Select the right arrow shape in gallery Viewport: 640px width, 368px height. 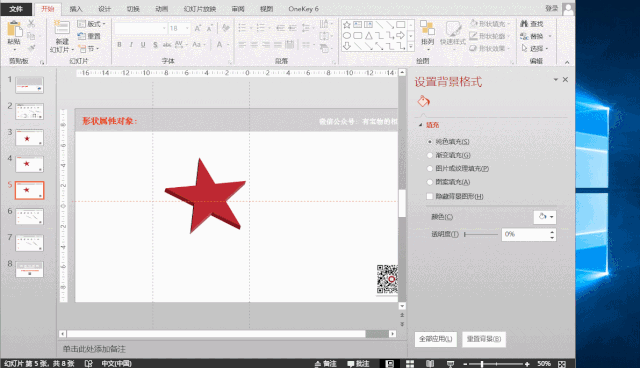[x=400, y=35]
